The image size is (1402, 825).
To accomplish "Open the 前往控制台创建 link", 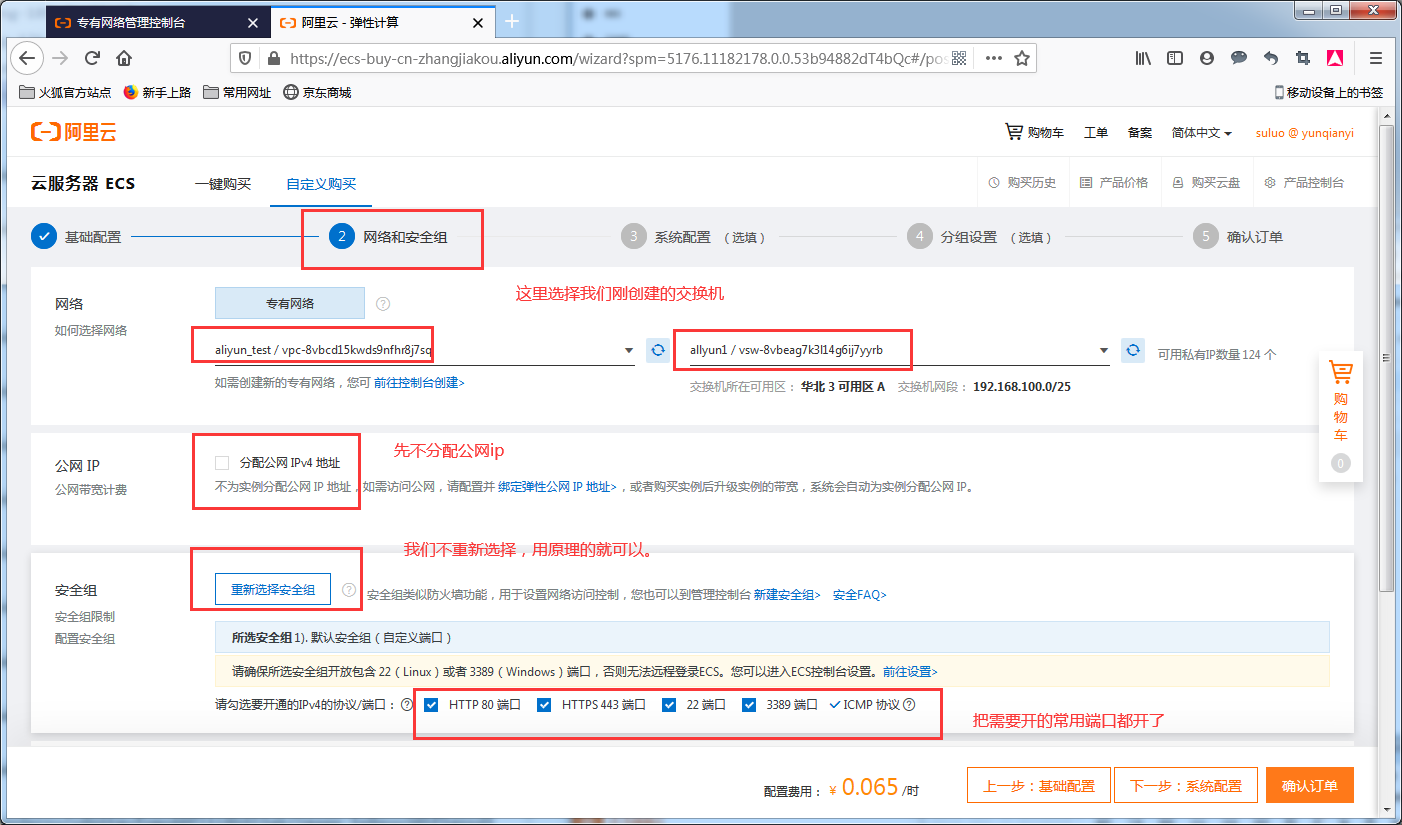I will [x=419, y=383].
